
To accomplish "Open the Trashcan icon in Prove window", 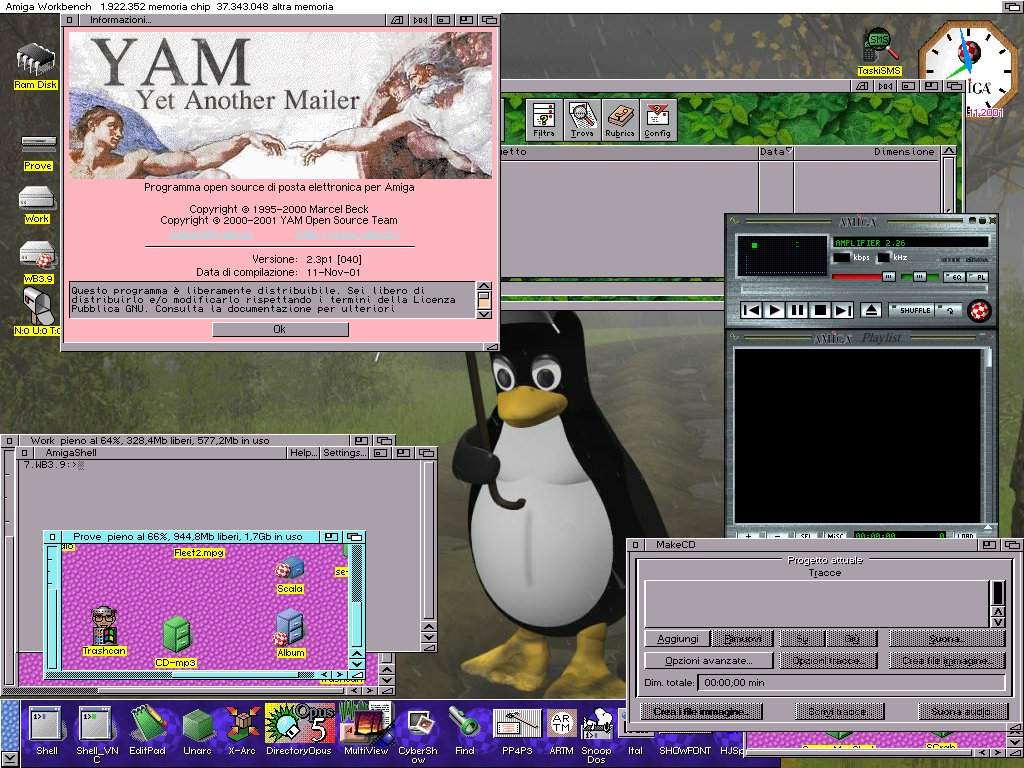I will coord(103,628).
